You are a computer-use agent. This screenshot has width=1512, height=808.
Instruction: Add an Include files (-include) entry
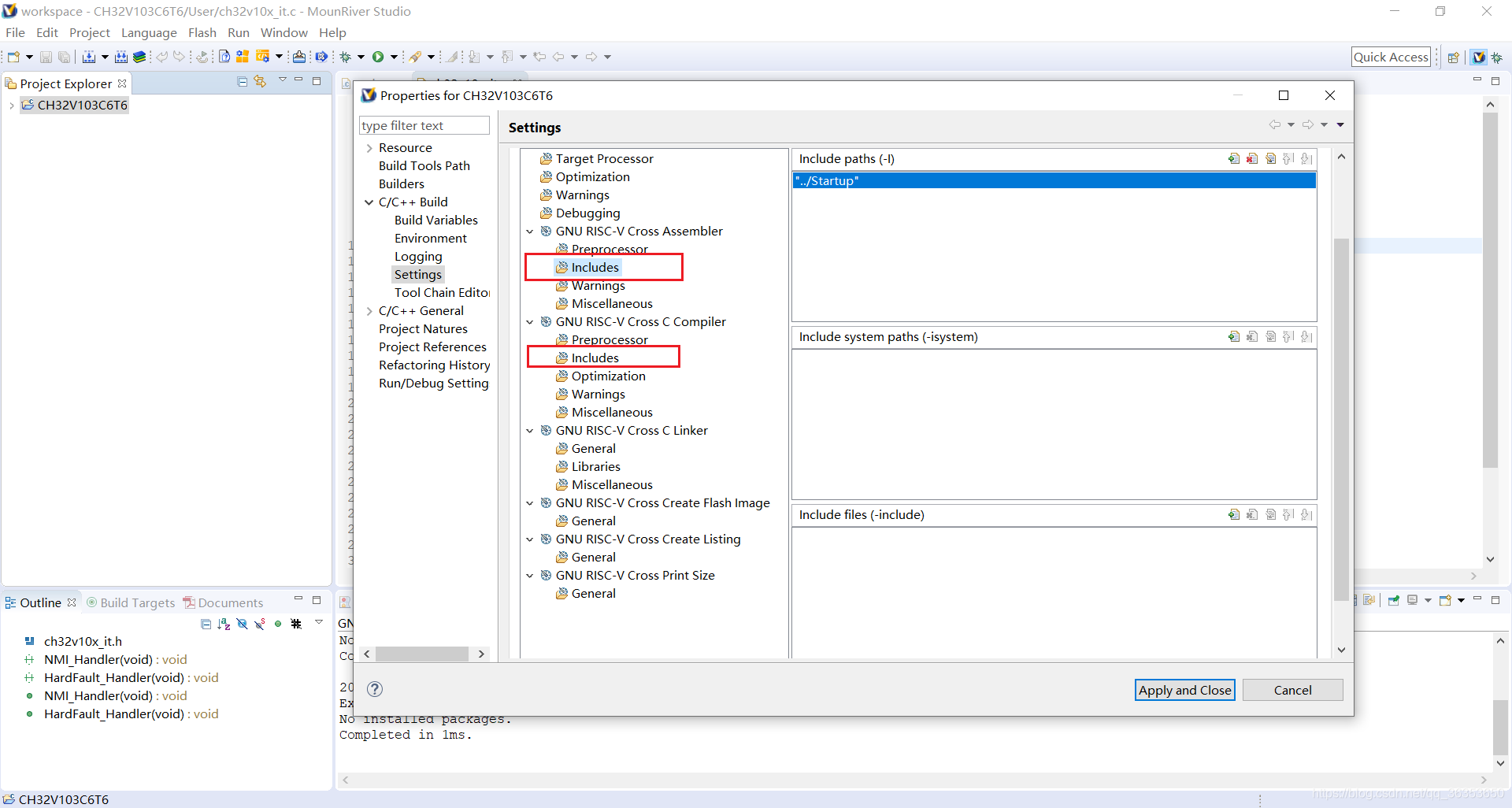click(x=1234, y=514)
